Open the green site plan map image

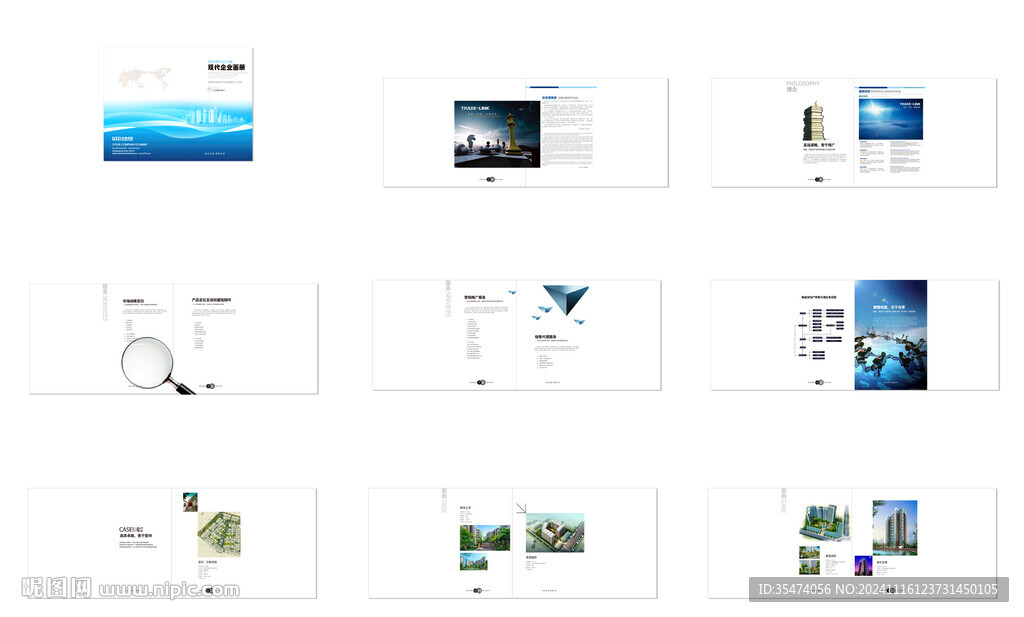(x=219, y=534)
